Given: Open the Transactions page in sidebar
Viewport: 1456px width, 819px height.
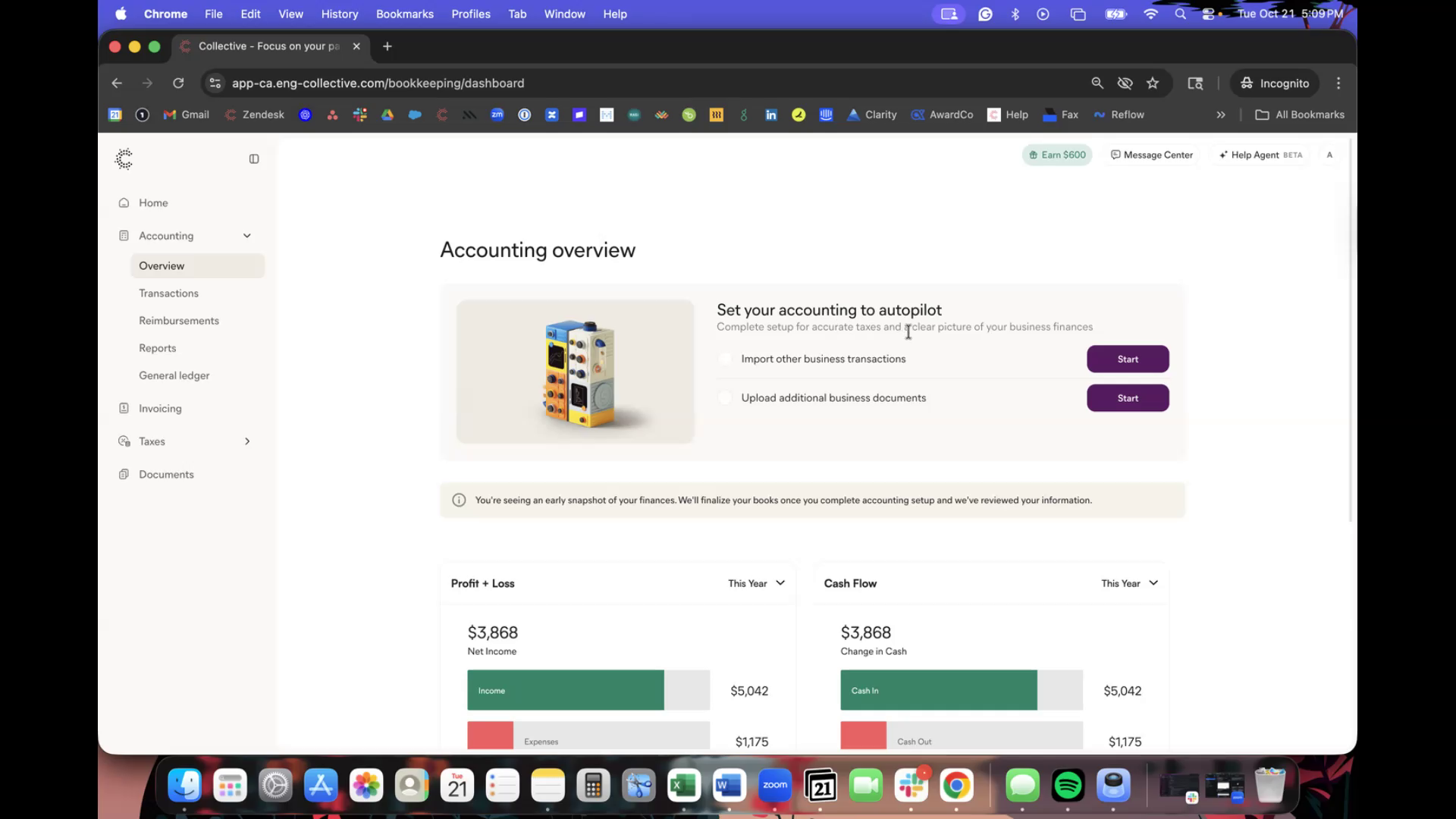Looking at the screenshot, I should [x=168, y=293].
